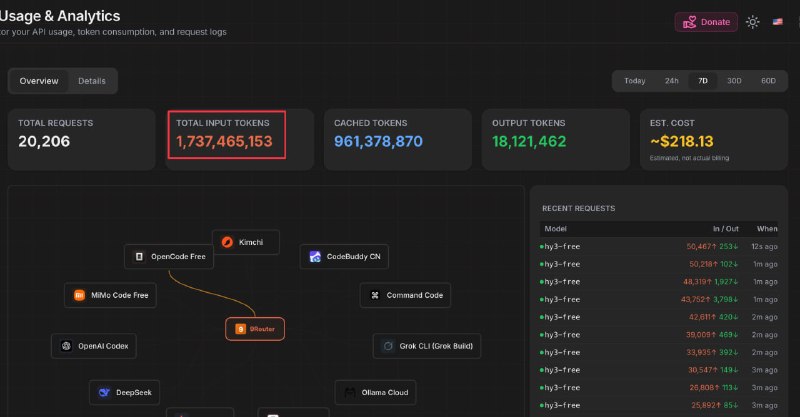Image resolution: width=800 pixels, height=417 pixels.
Task: Click the output tokens value 18,121,462
Action: 529,141
